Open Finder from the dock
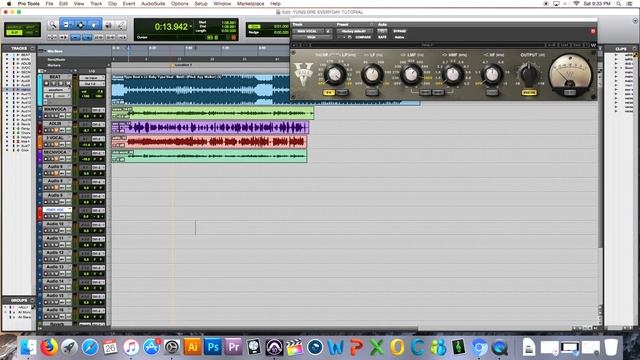Image resolution: width=640 pixels, height=360 pixels. 28,347
